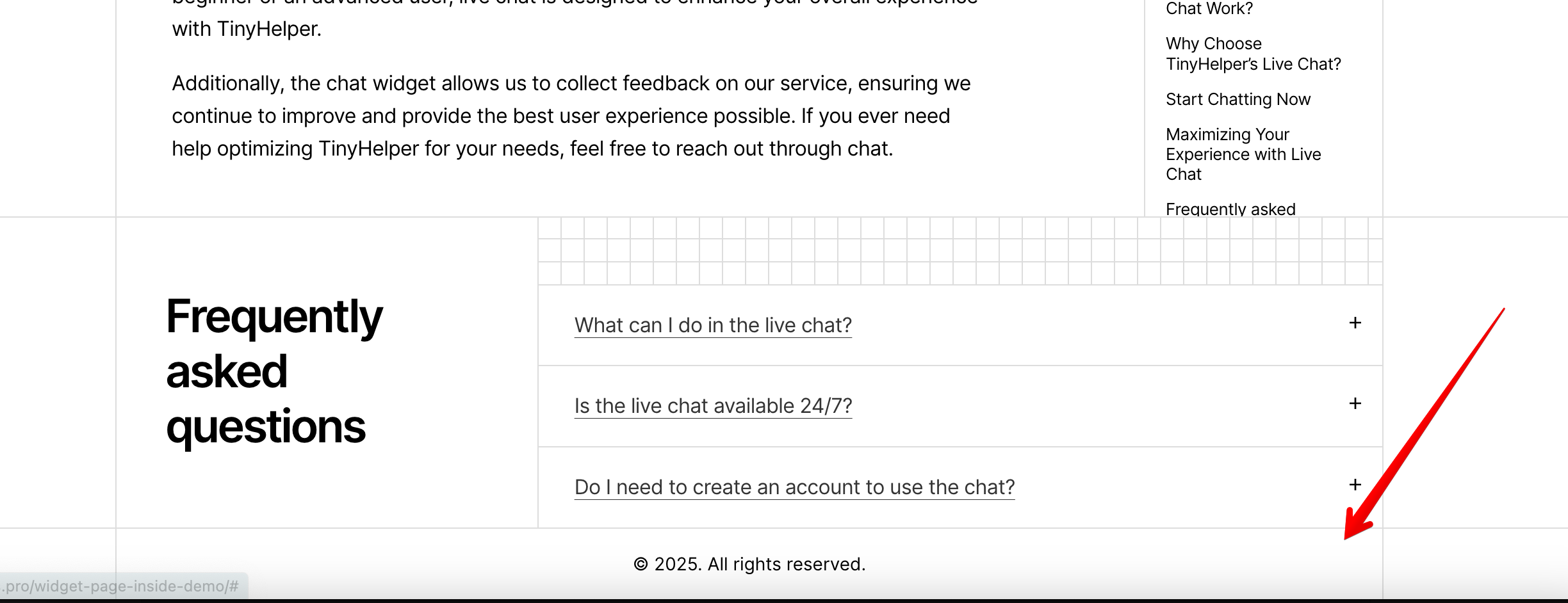Jump to "Why Choose TinyHelper's Live Chat?" section
This screenshot has width=1568, height=603.
click(1252, 54)
